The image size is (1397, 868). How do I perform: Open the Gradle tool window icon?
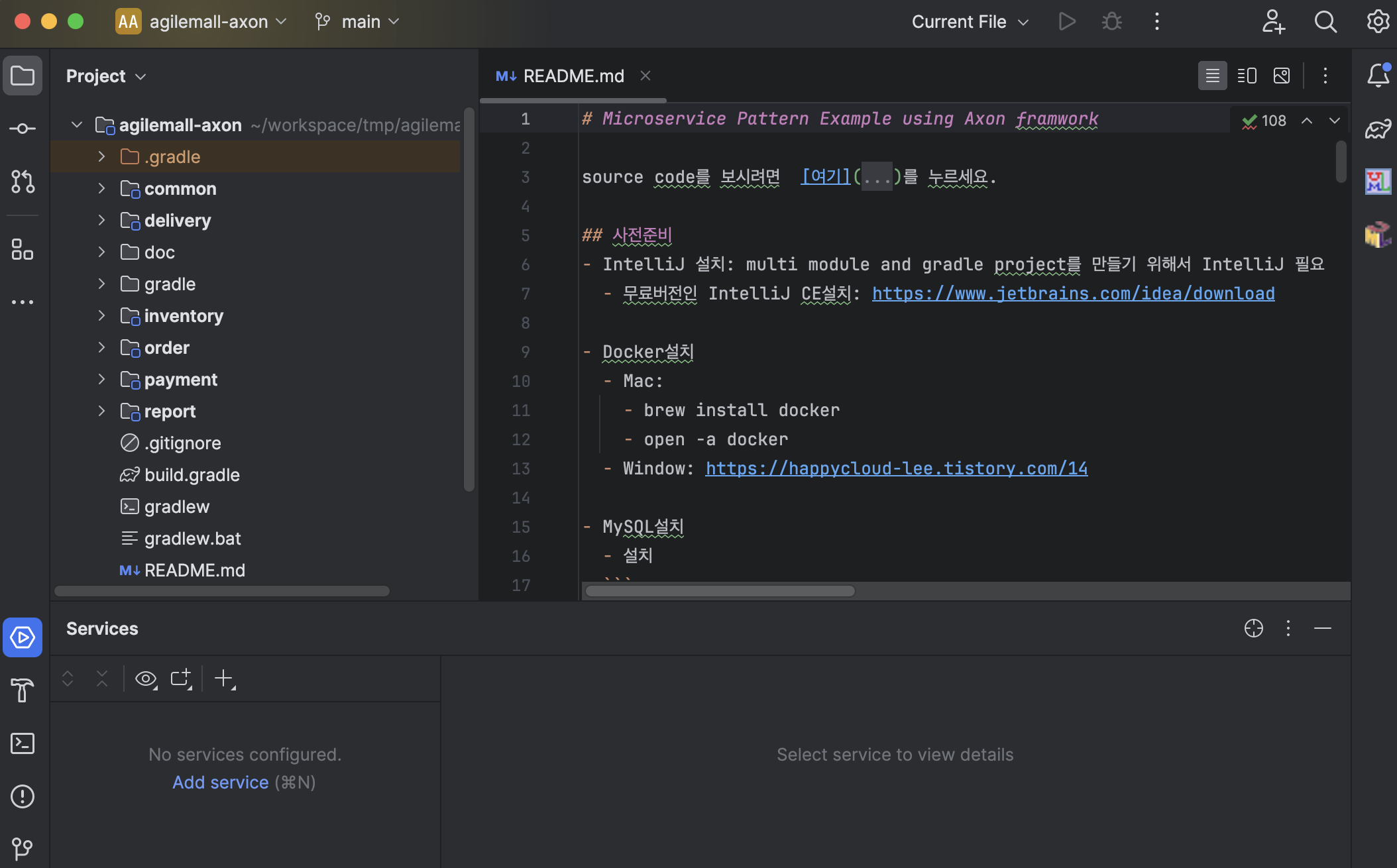(1378, 129)
